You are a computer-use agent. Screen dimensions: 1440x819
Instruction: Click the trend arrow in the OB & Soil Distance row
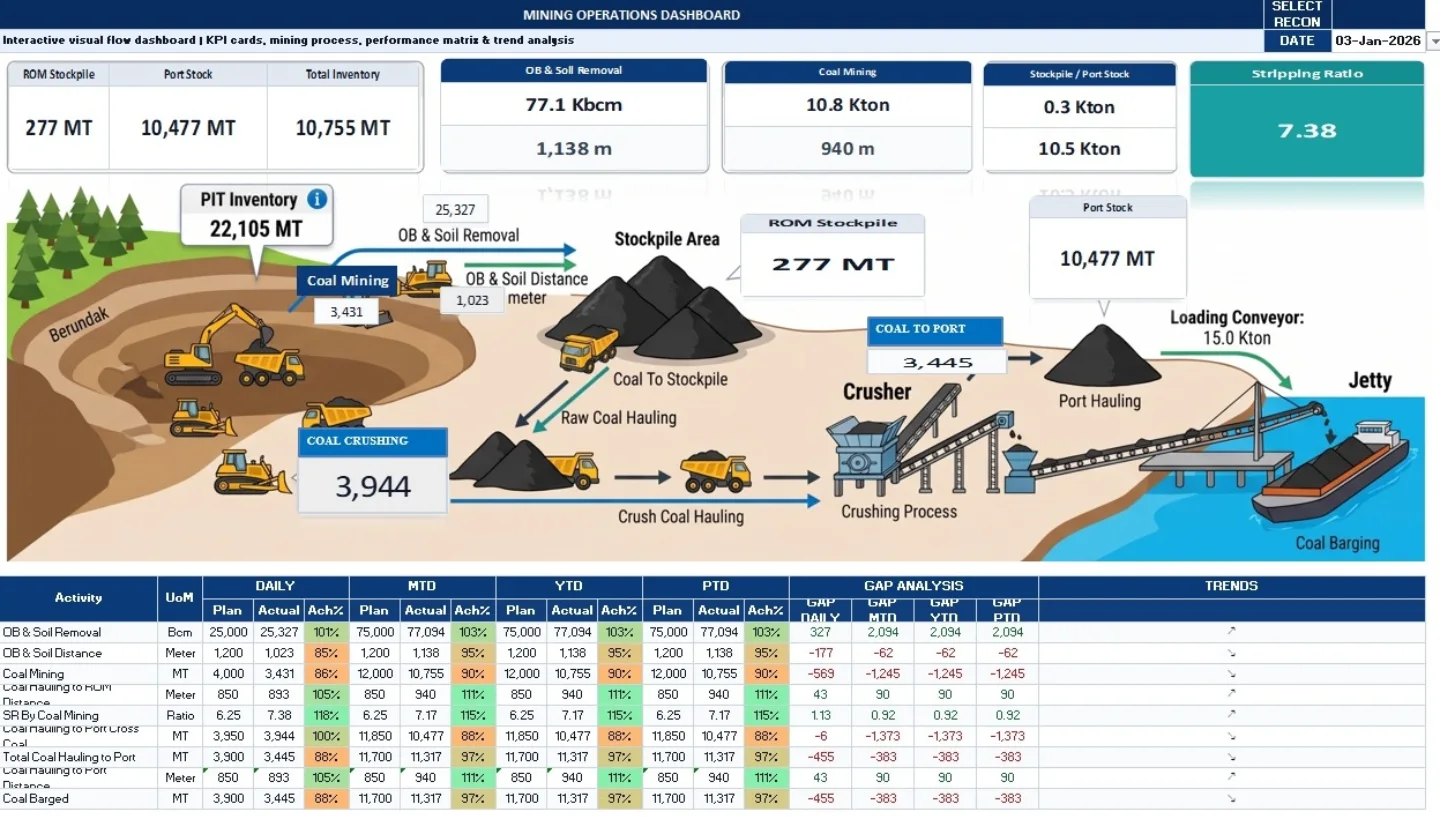click(1231, 653)
